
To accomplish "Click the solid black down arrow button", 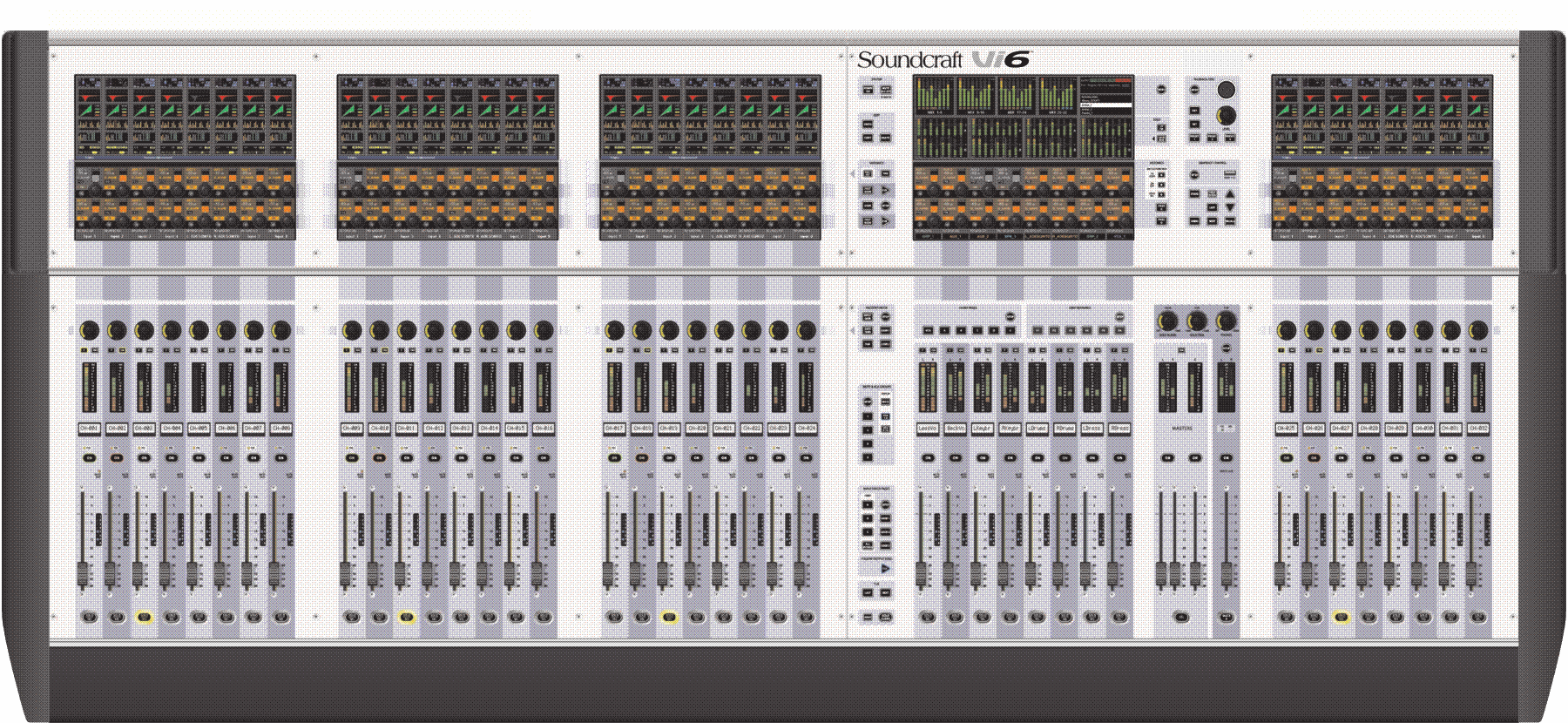I will 1229,208.
